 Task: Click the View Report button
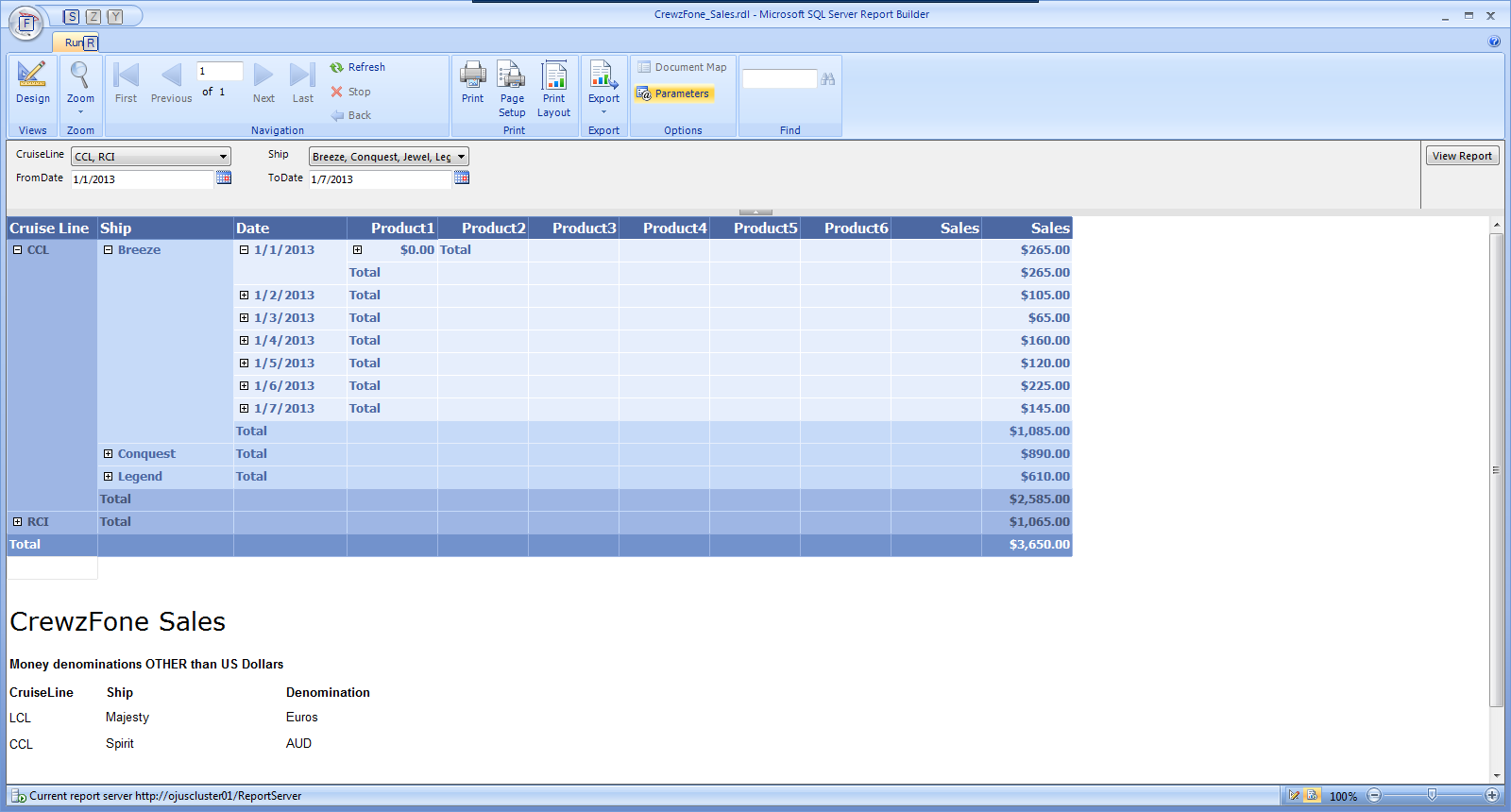1462,156
